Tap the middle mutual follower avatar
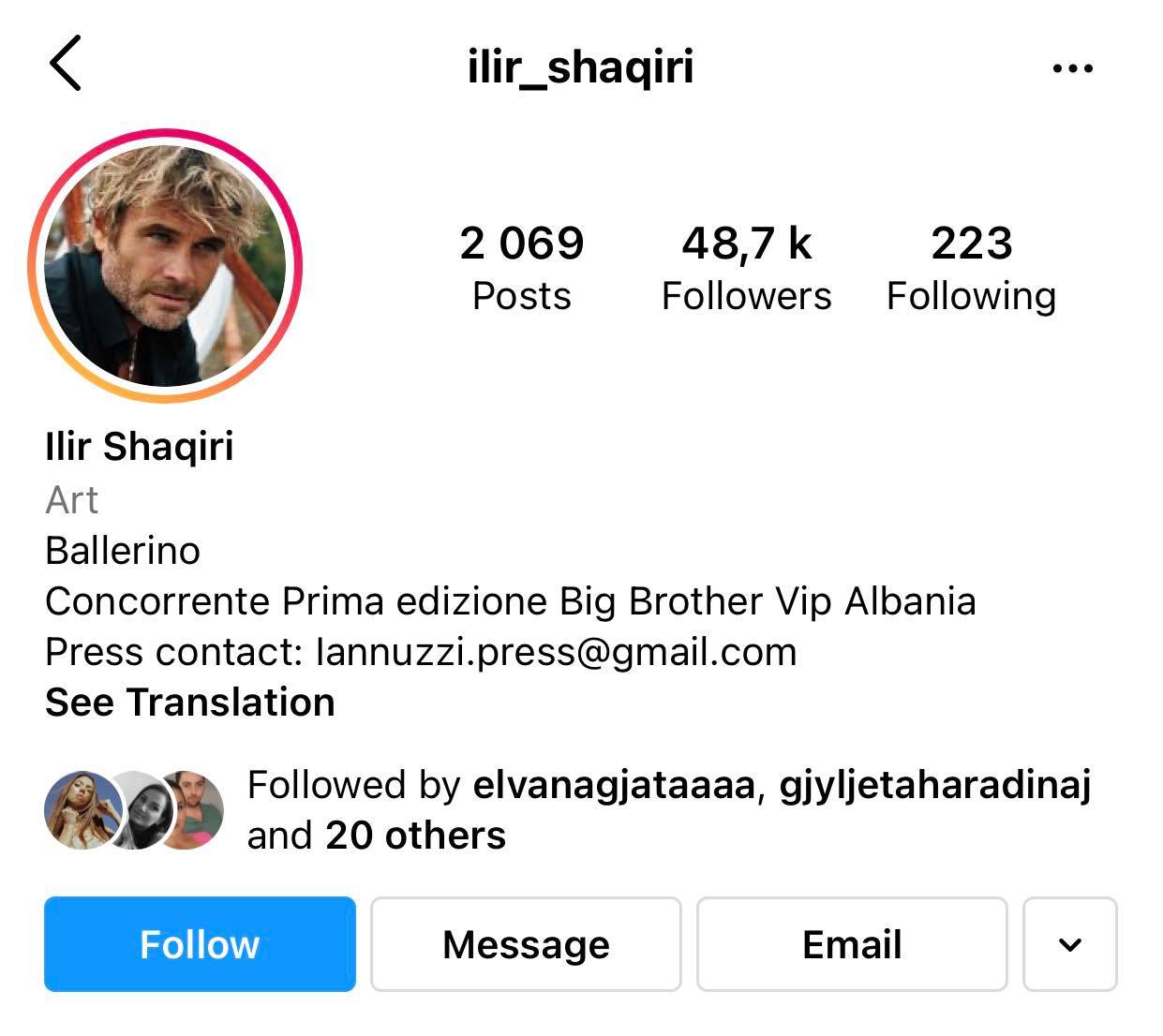This screenshot has height=1036, width=1163. [134, 810]
